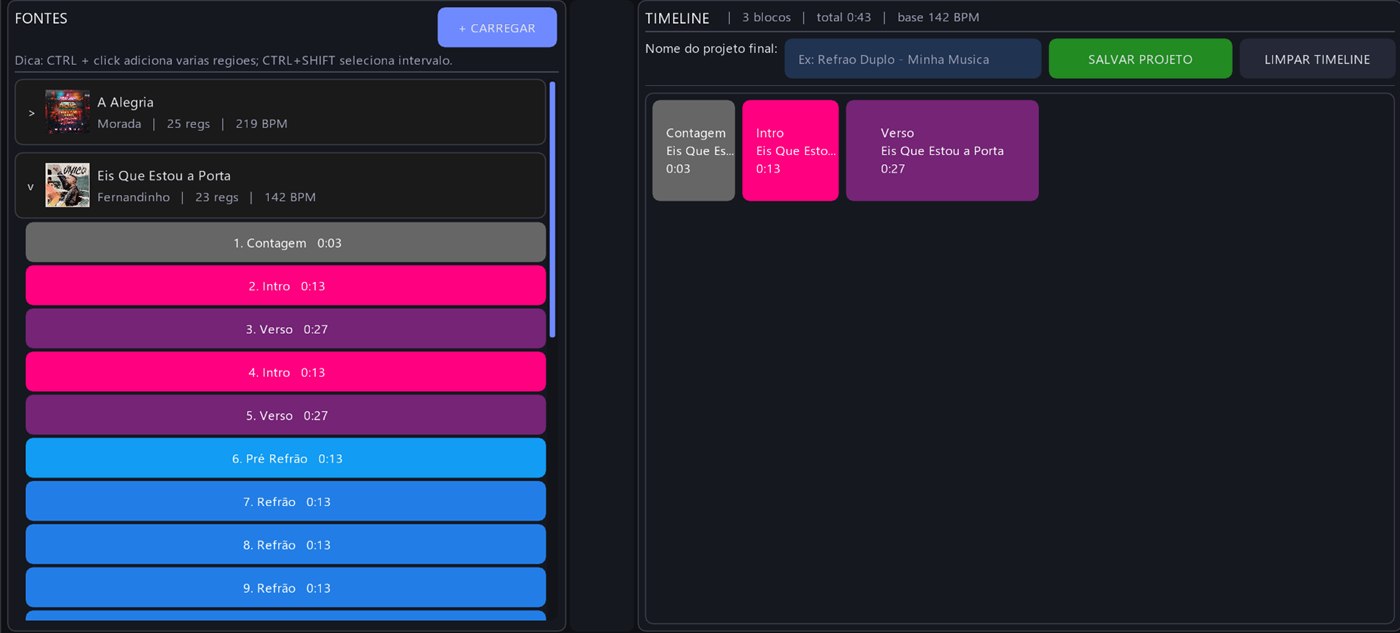Screen dimensions: 1400x633
Task: Choose region 6. Pré Refrão 0:13
Action: [286, 458]
